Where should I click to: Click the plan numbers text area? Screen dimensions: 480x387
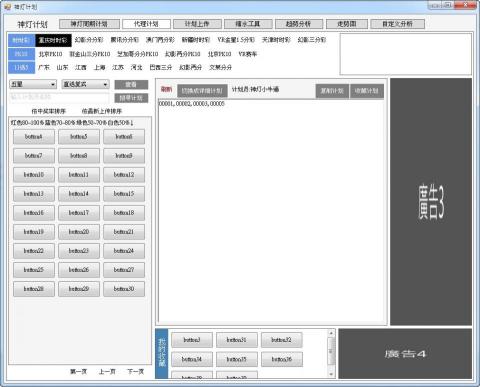271,211
